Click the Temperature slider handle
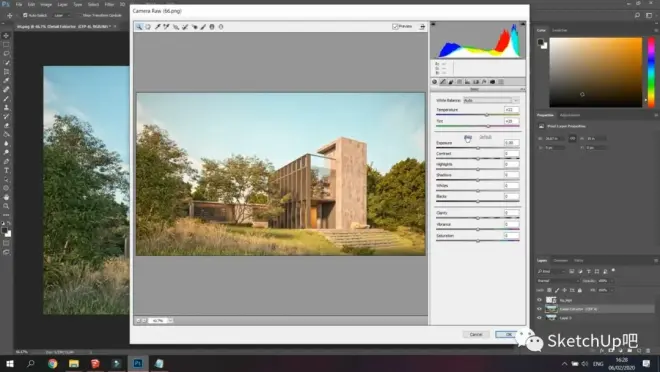The width and height of the screenshot is (660, 372). pyautogui.click(x=487, y=114)
